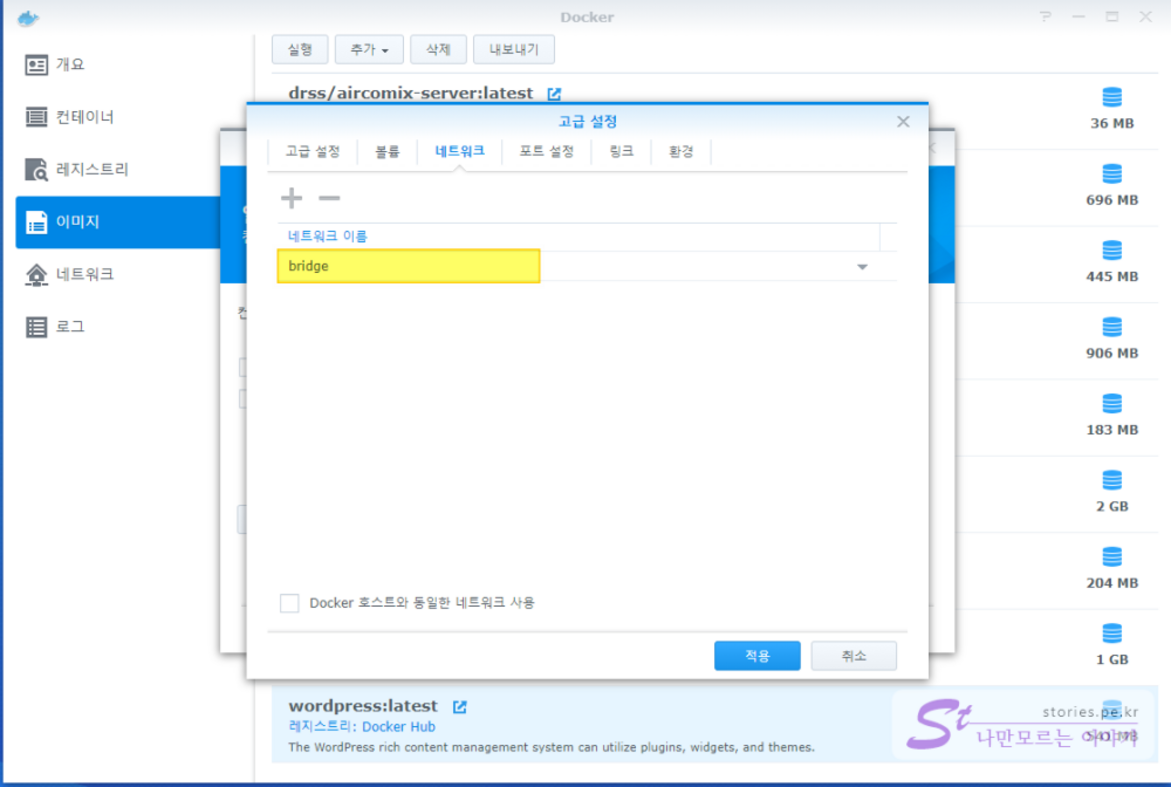Open the 추가 dropdown button
Viewport: 1171px width, 787px height.
[x=369, y=49]
